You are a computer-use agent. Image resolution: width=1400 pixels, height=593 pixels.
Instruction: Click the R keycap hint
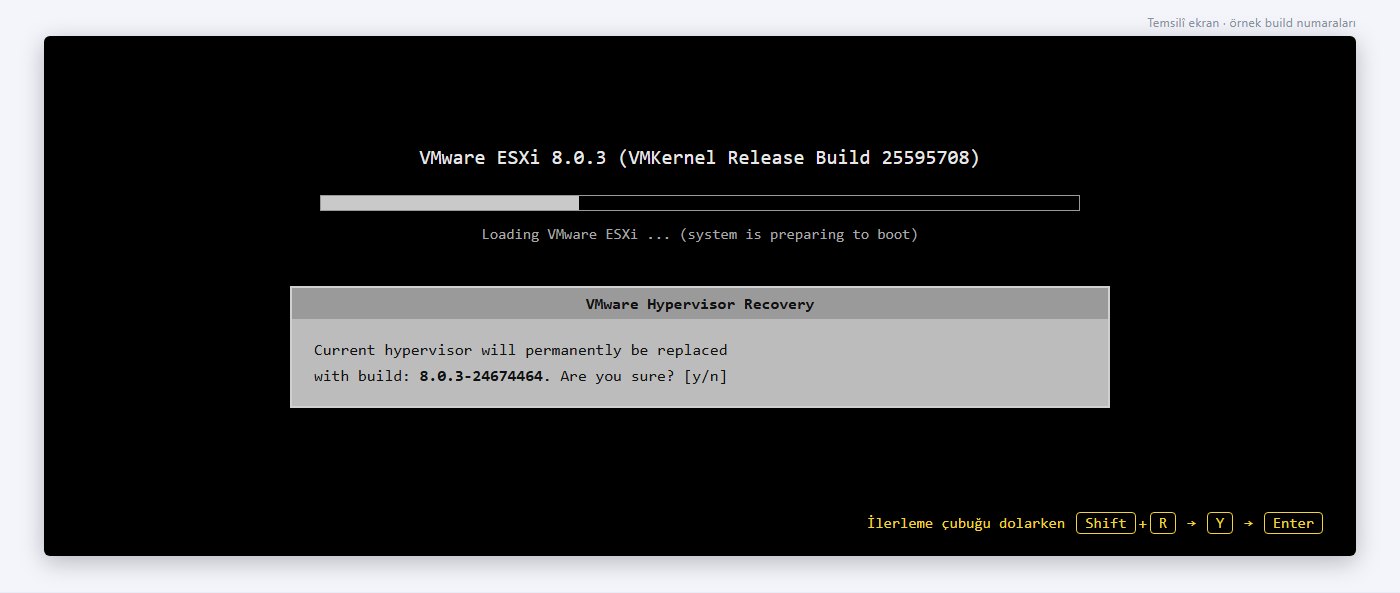(x=1163, y=523)
